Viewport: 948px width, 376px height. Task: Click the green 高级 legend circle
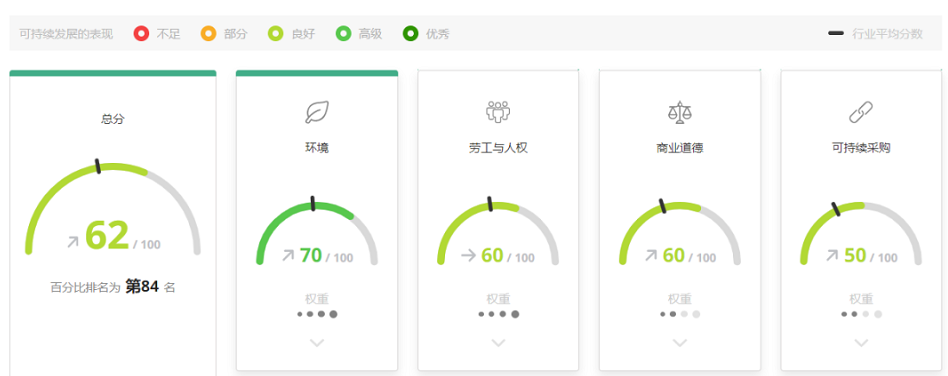[344, 34]
